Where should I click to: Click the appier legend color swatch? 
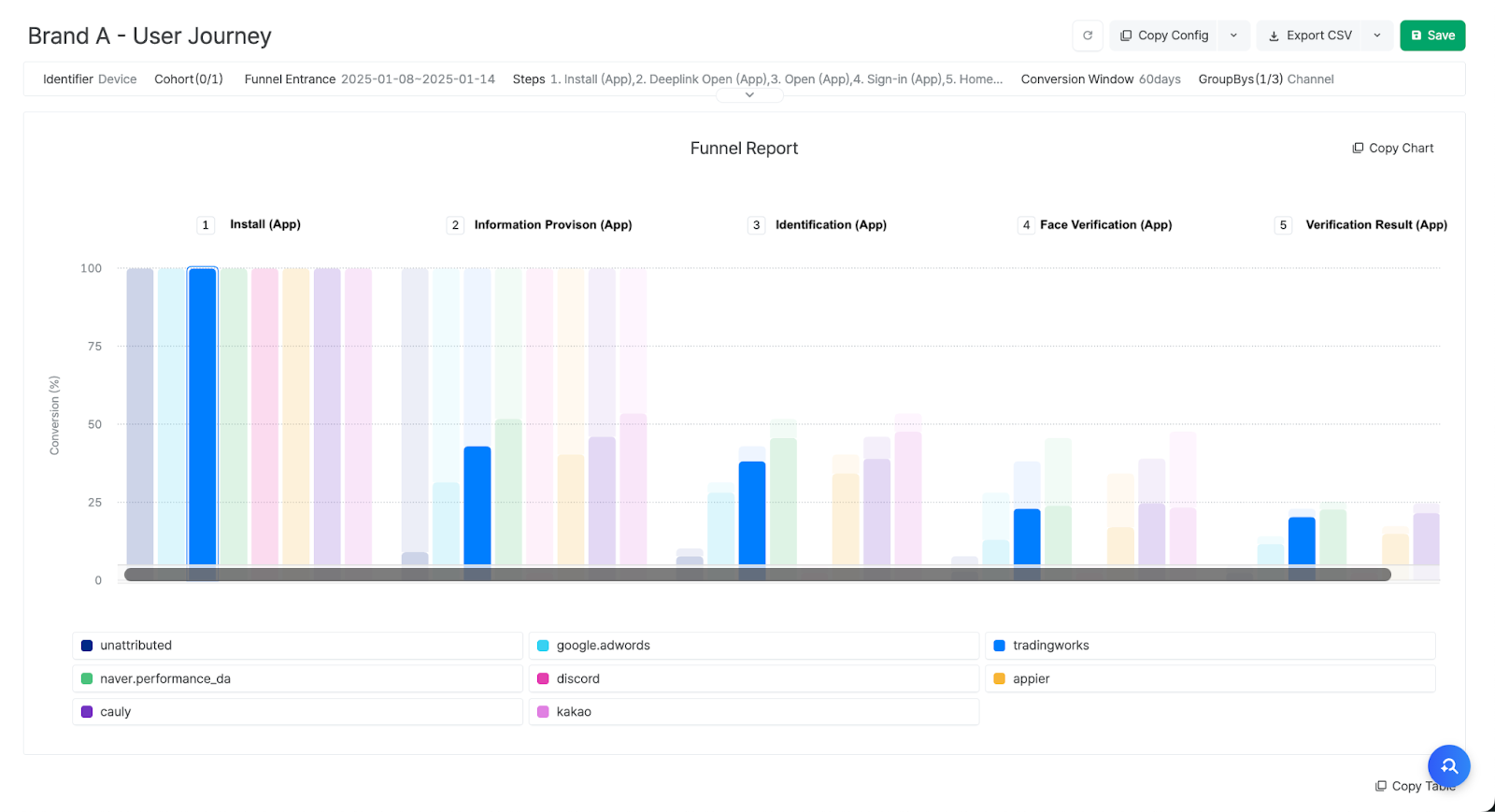999,679
